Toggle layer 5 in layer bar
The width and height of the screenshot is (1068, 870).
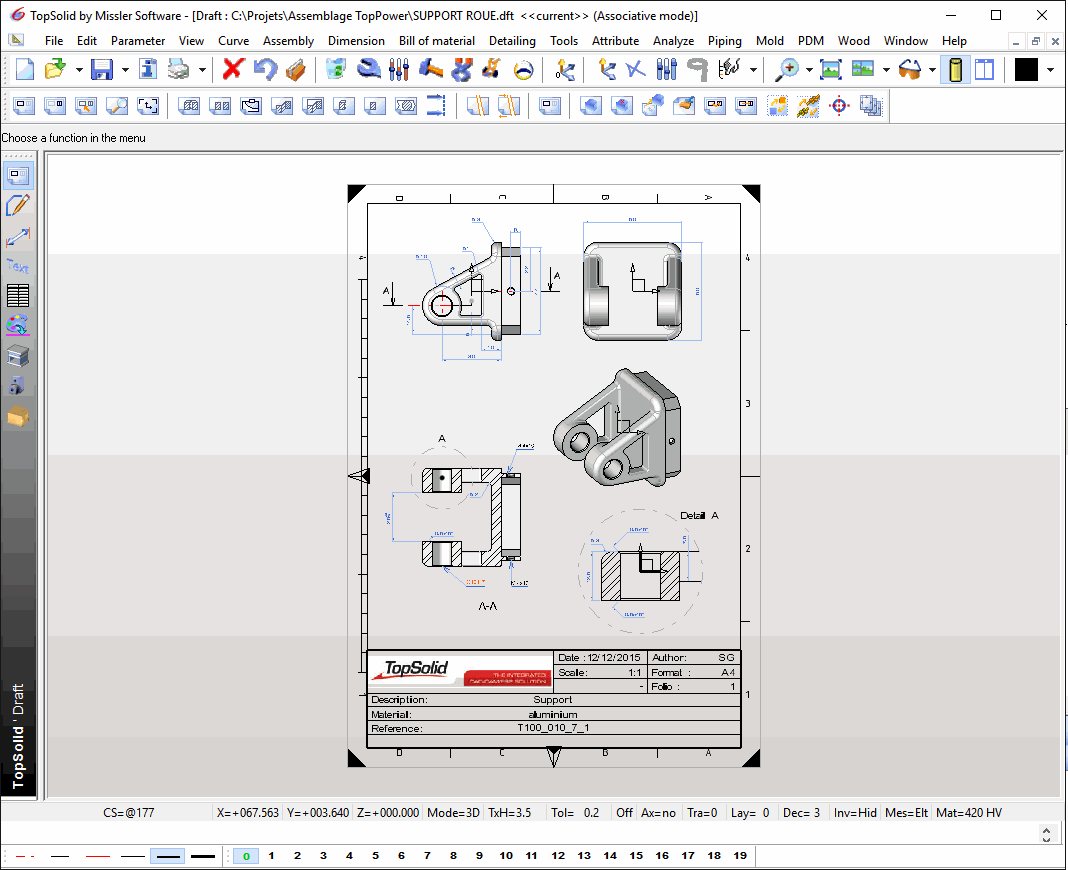pos(375,856)
